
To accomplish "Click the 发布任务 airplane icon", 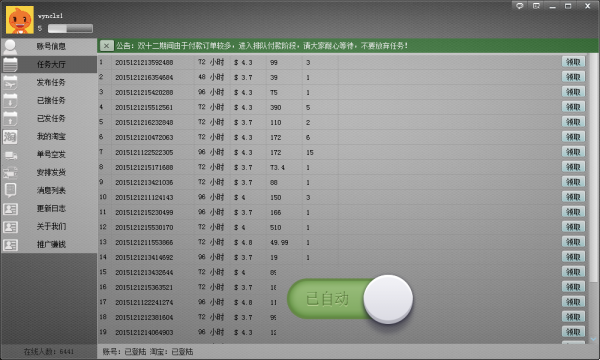I will 10,82.
